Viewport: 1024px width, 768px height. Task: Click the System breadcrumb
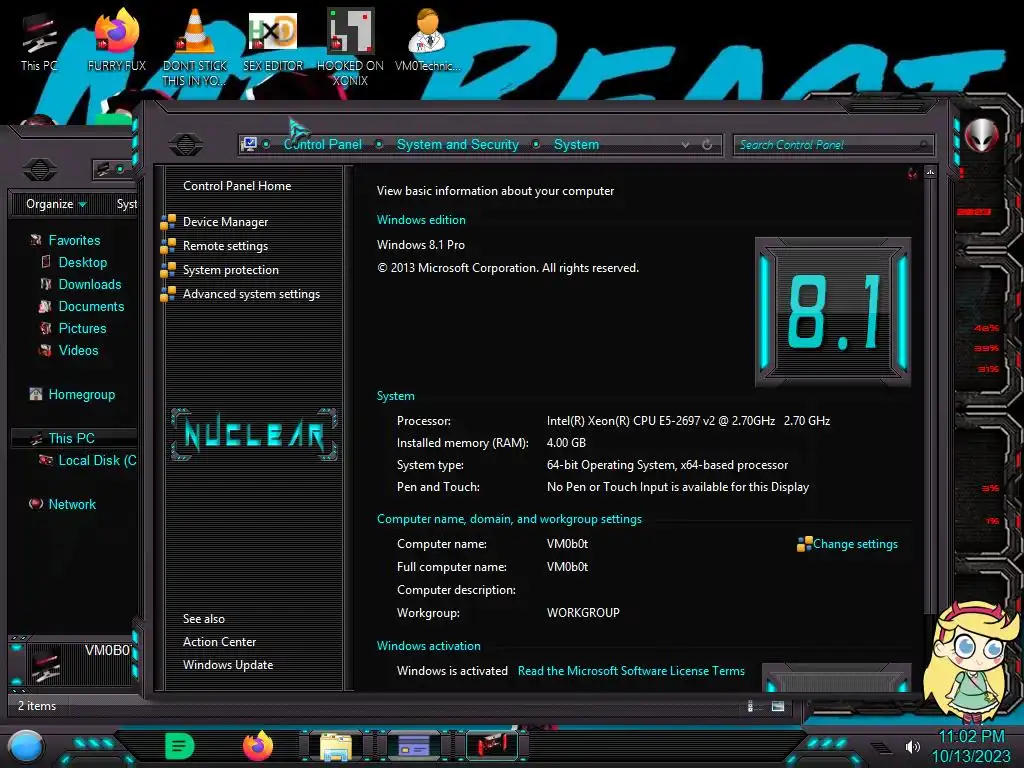(x=576, y=144)
